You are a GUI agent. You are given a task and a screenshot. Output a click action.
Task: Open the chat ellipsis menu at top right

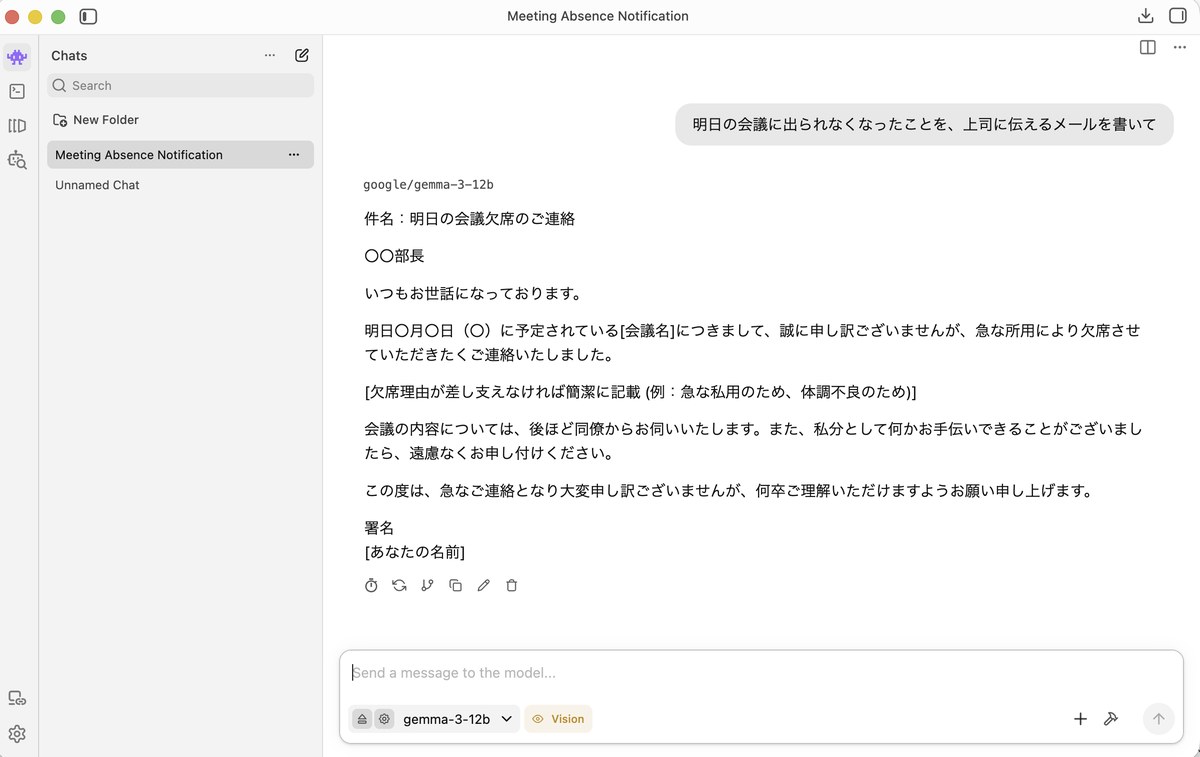coord(1179,47)
